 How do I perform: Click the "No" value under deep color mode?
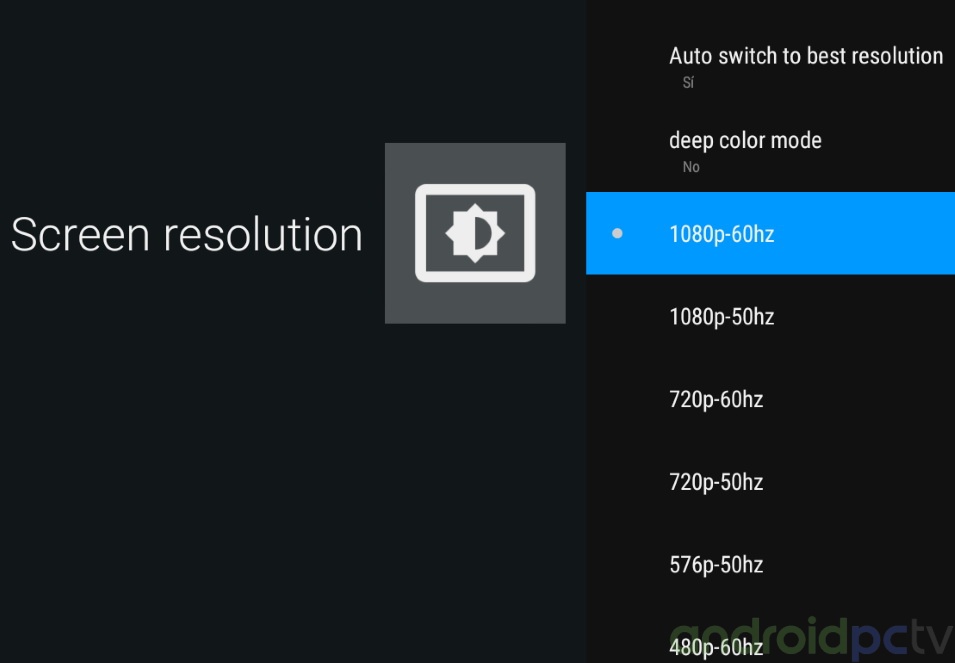pos(691,167)
